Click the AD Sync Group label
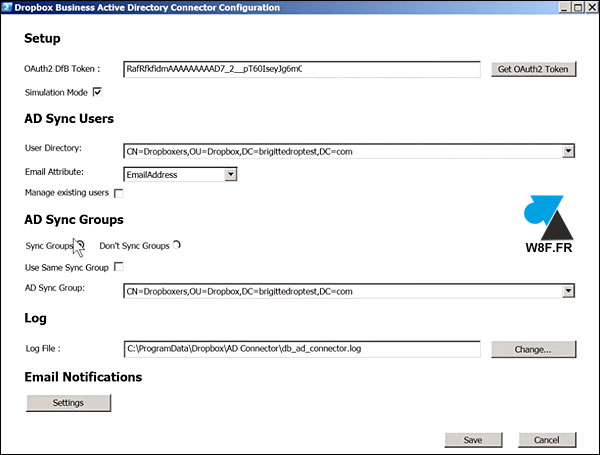This screenshot has height=455, width=600. pos(55,288)
